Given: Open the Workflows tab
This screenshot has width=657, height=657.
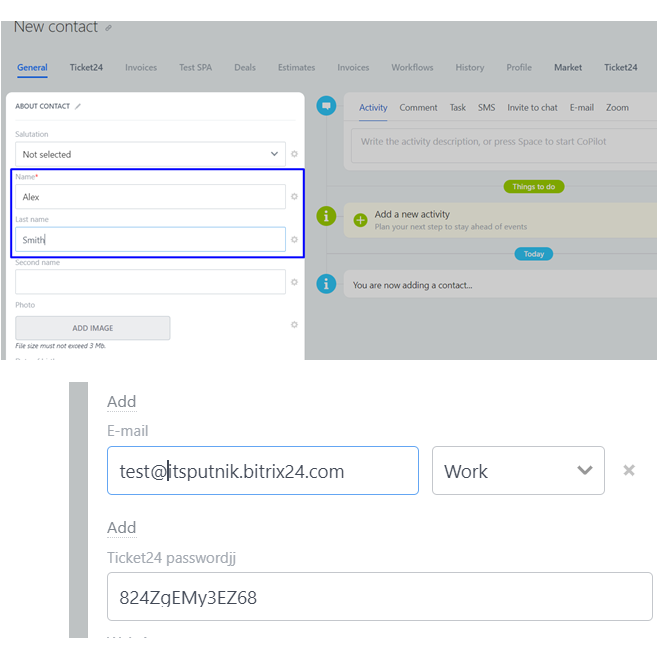Looking at the screenshot, I should 412,68.
